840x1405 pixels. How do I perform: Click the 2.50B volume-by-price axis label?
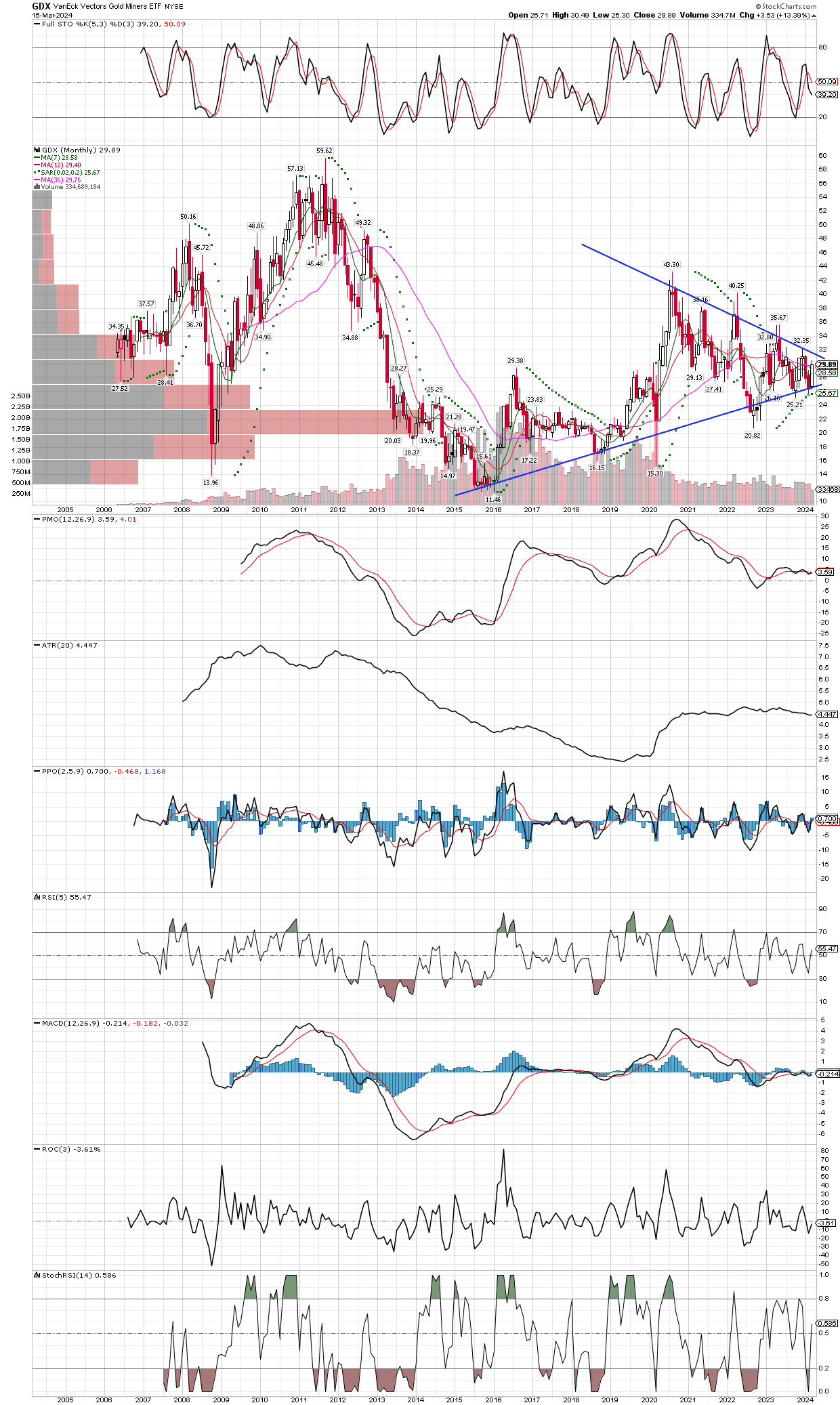click(x=21, y=396)
